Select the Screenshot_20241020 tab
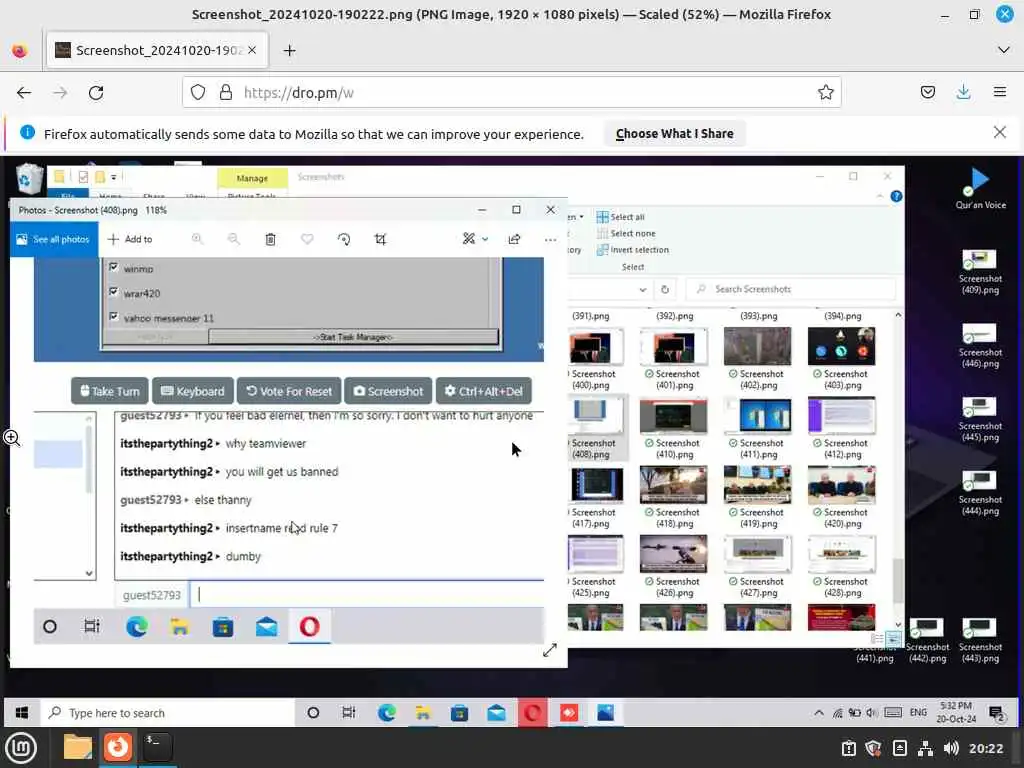 [157, 50]
